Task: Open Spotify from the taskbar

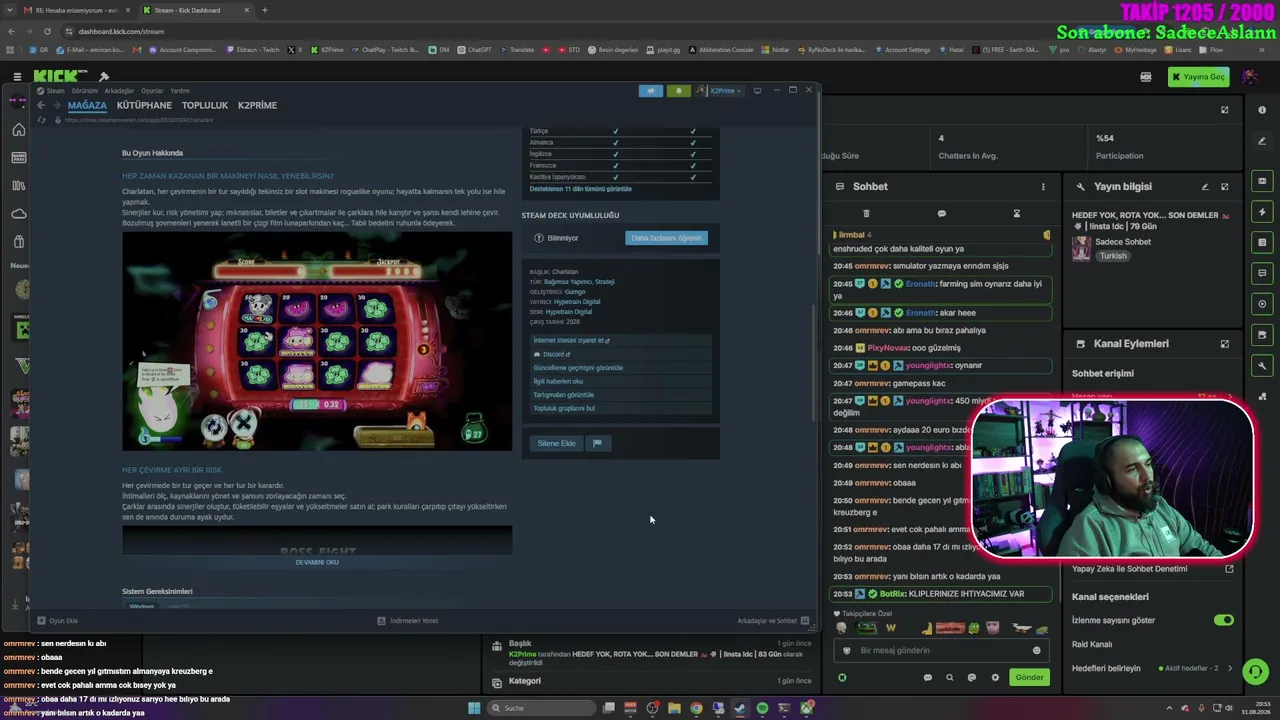Action: 762,708
